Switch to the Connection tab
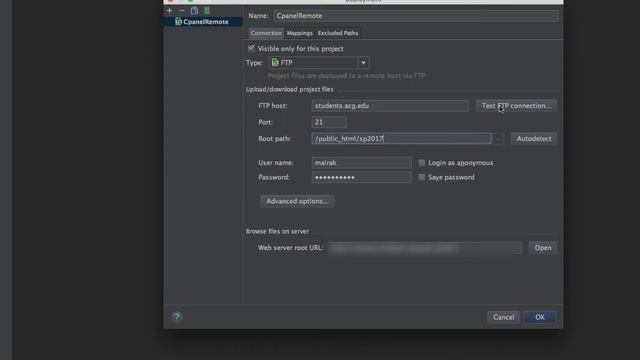The width and height of the screenshot is (640, 360). pos(266,33)
